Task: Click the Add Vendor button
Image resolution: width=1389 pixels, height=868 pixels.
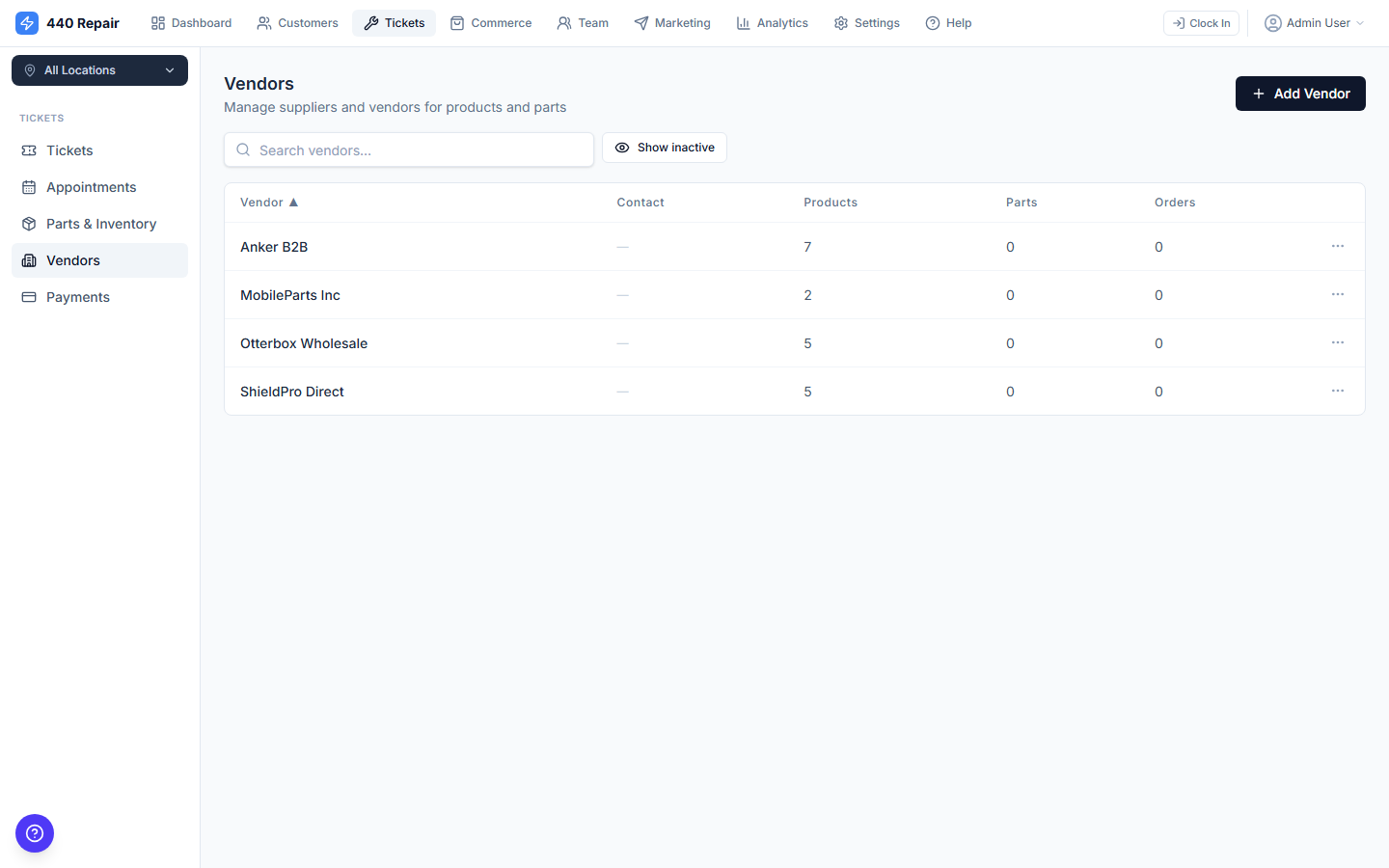Action: point(1300,94)
